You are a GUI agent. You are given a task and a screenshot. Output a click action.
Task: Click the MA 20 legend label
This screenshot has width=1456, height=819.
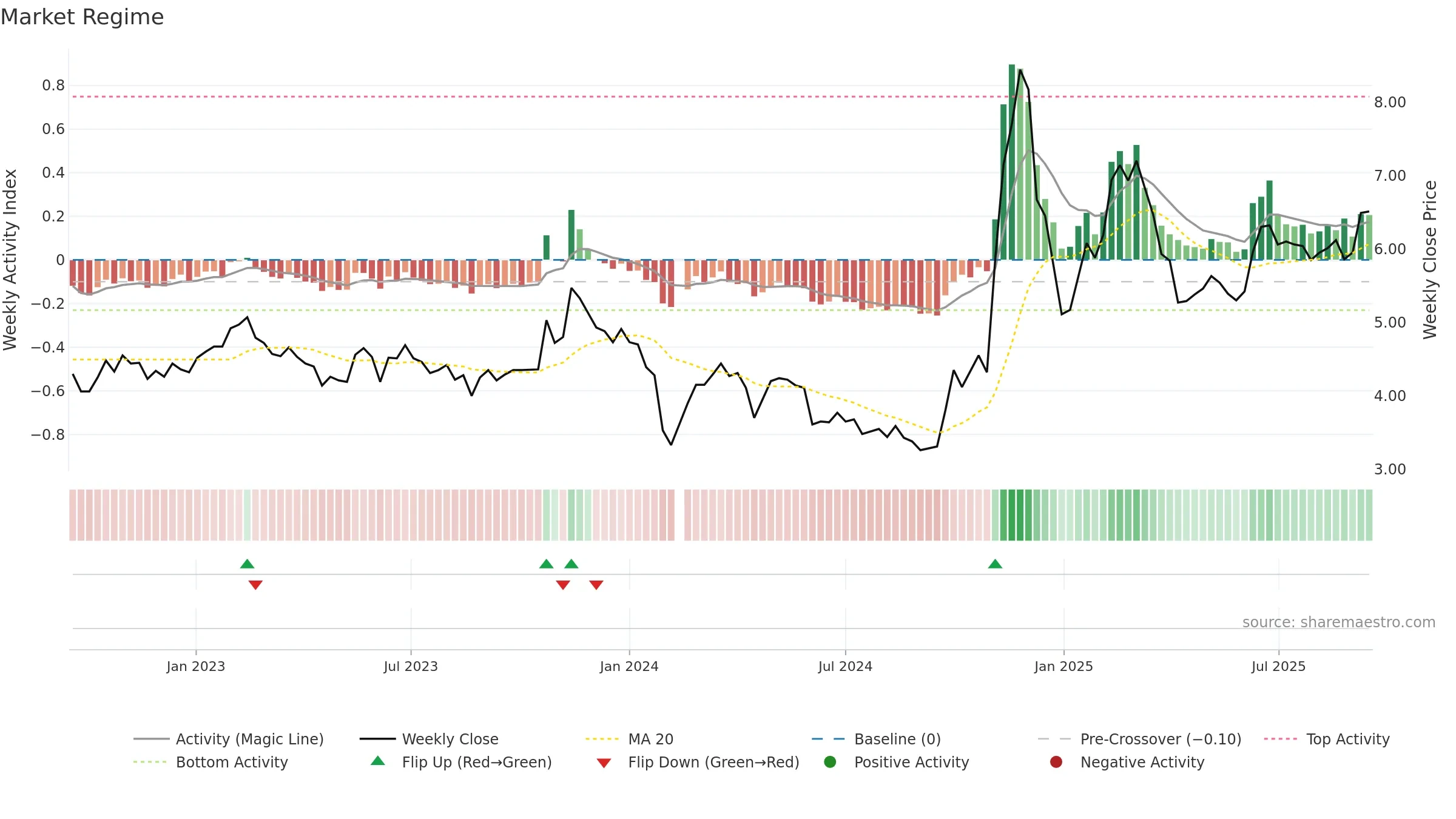tap(651, 739)
